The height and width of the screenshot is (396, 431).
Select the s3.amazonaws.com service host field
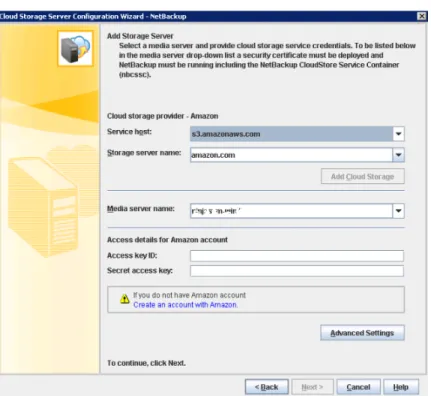pos(291,134)
